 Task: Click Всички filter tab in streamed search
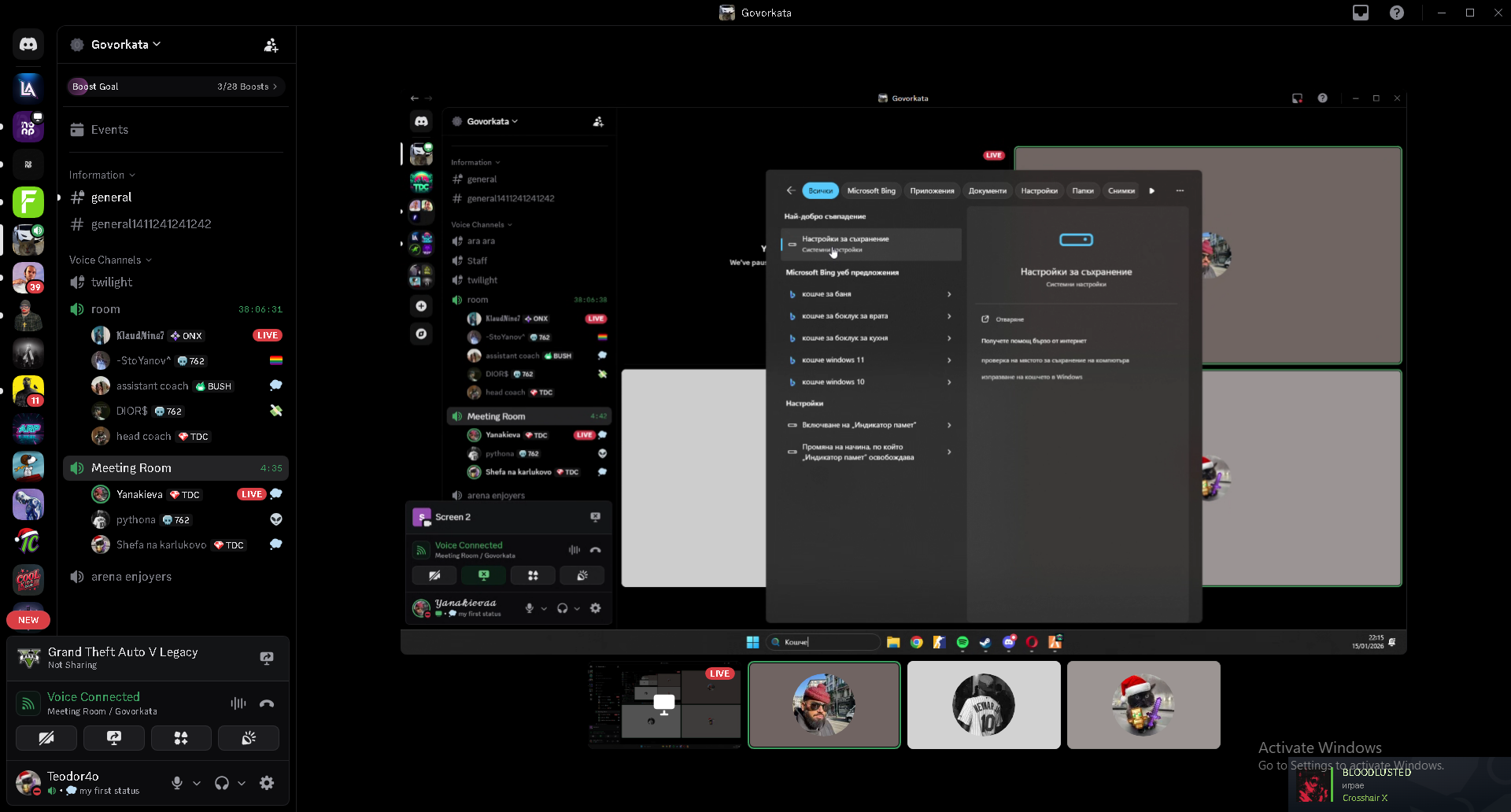click(820, 190)
